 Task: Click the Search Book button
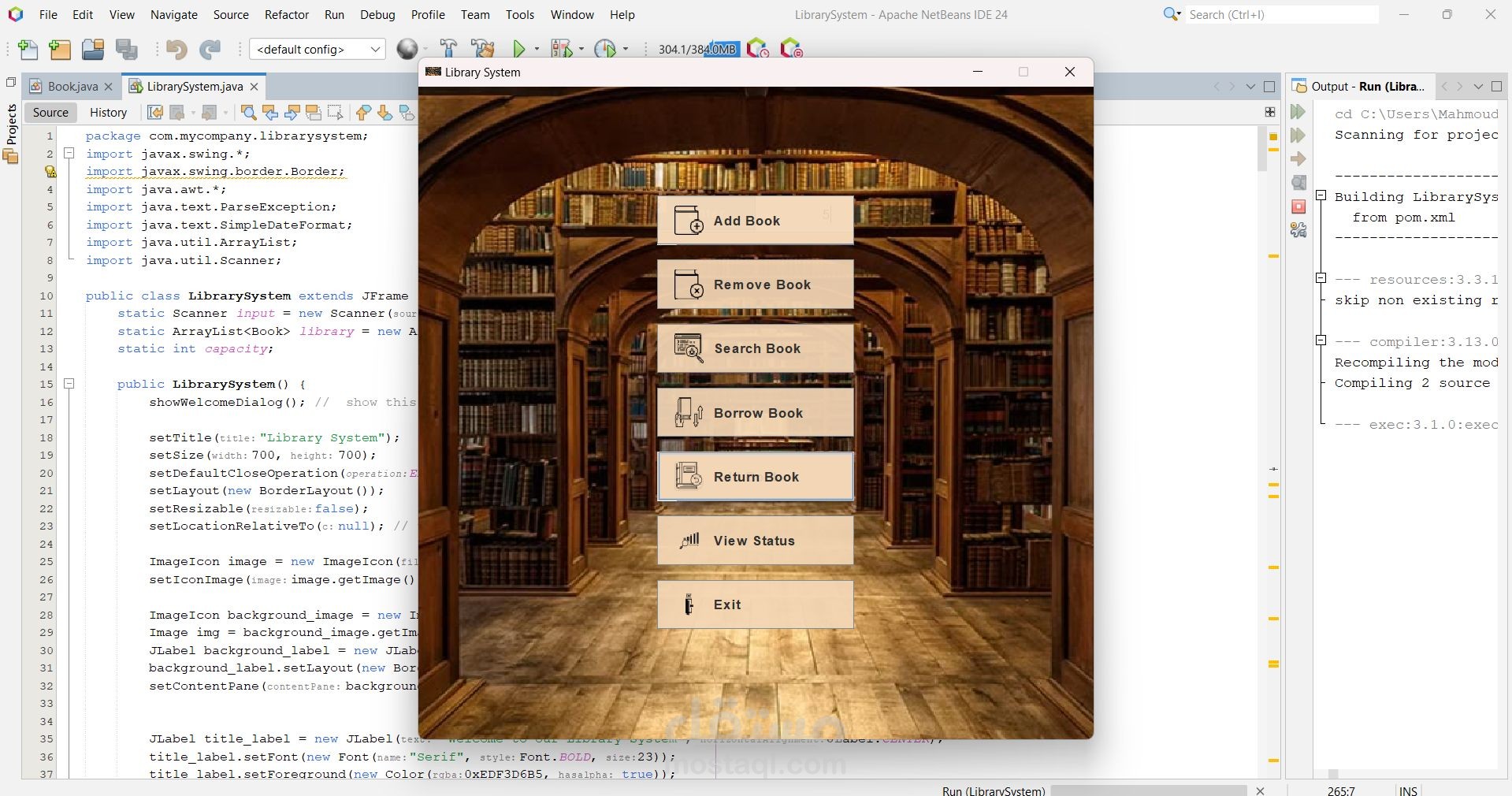[756, 348]
